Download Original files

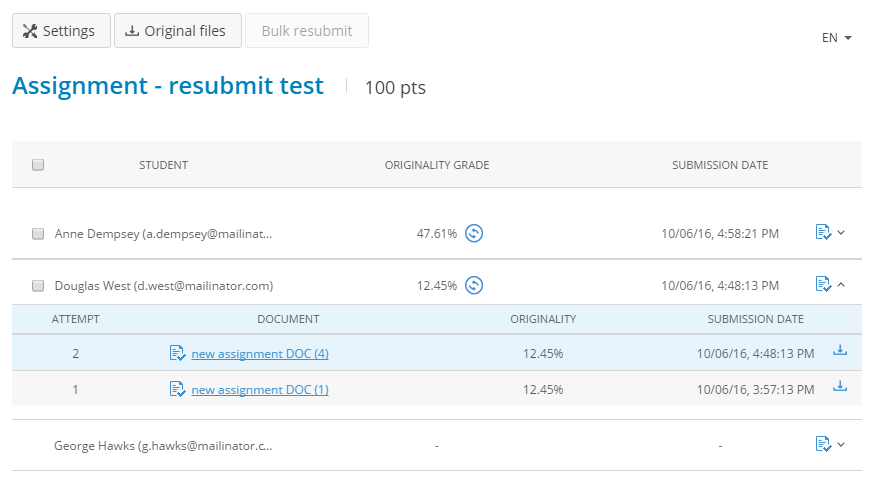(178, 30)
